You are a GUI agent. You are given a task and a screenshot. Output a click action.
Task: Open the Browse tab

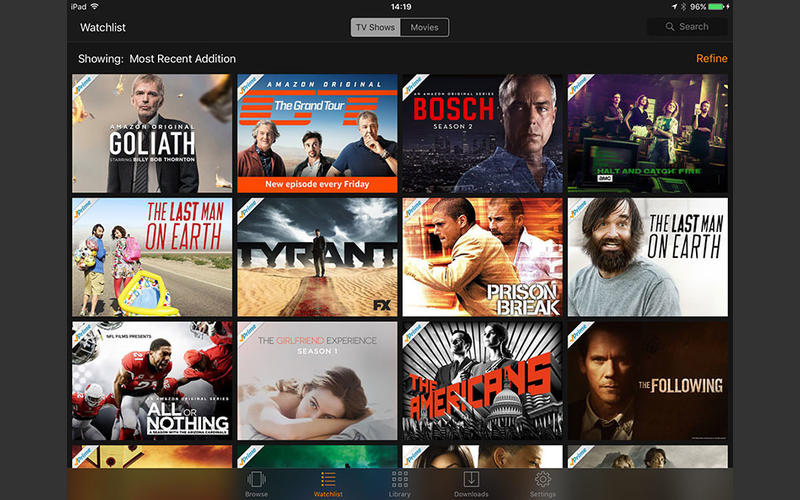256,483
